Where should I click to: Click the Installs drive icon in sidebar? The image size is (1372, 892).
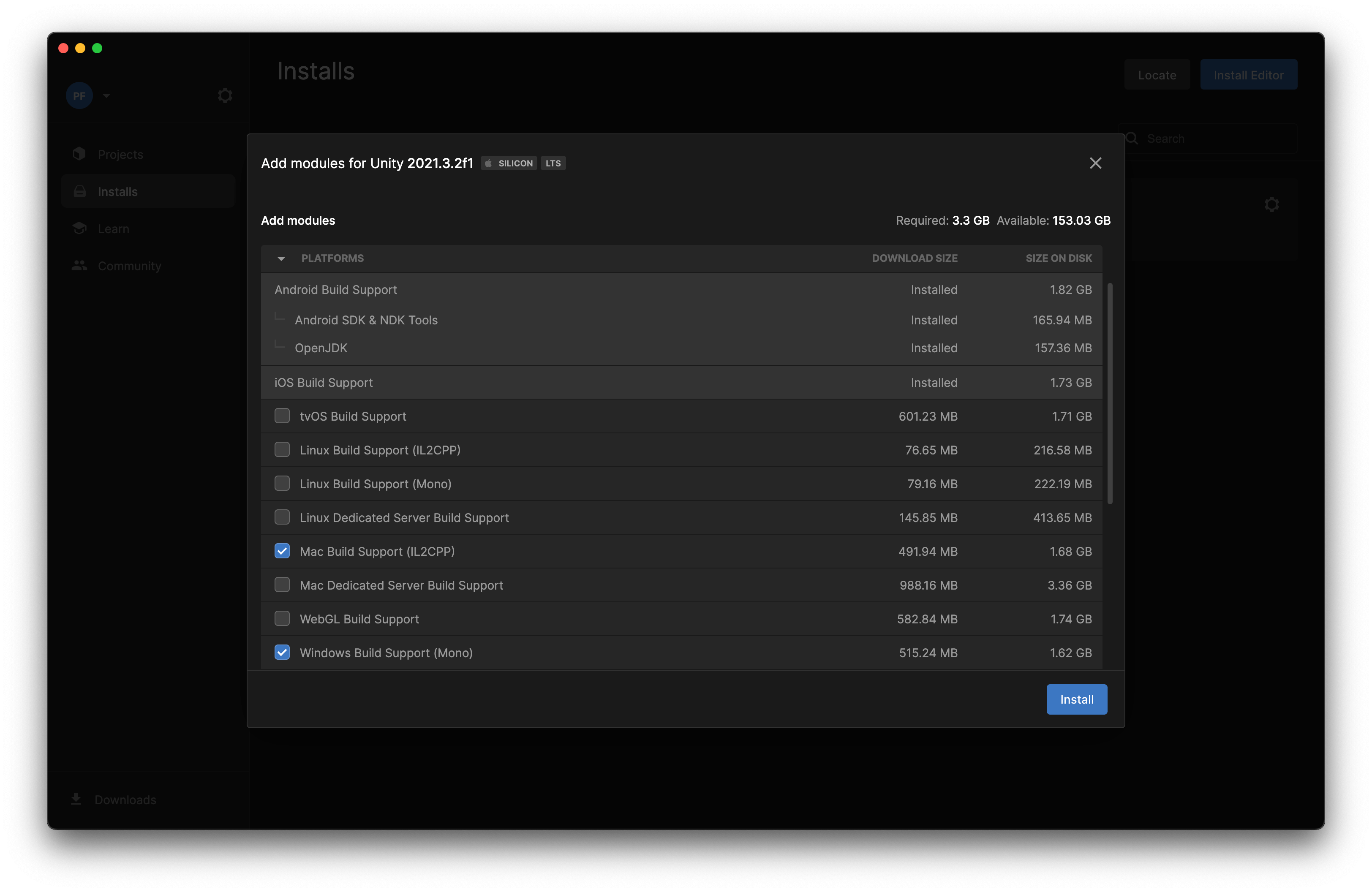point(79,191)
